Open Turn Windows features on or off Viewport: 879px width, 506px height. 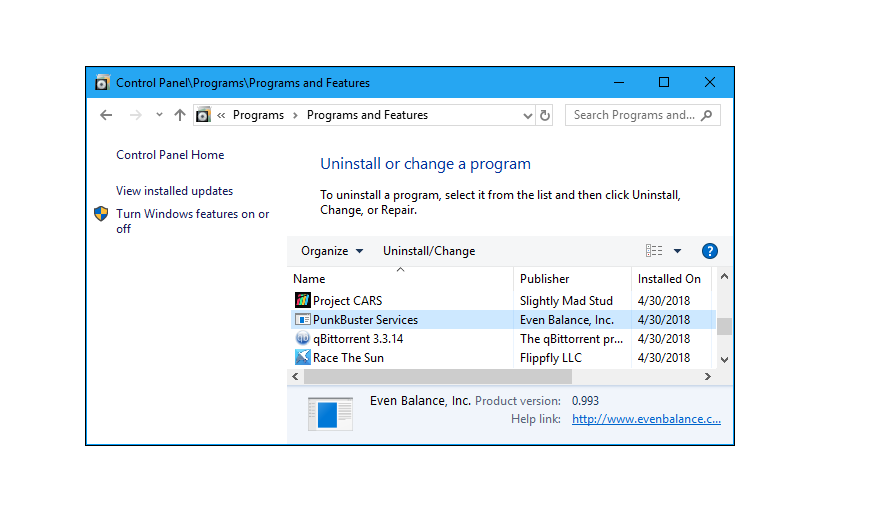pos(192,221)
